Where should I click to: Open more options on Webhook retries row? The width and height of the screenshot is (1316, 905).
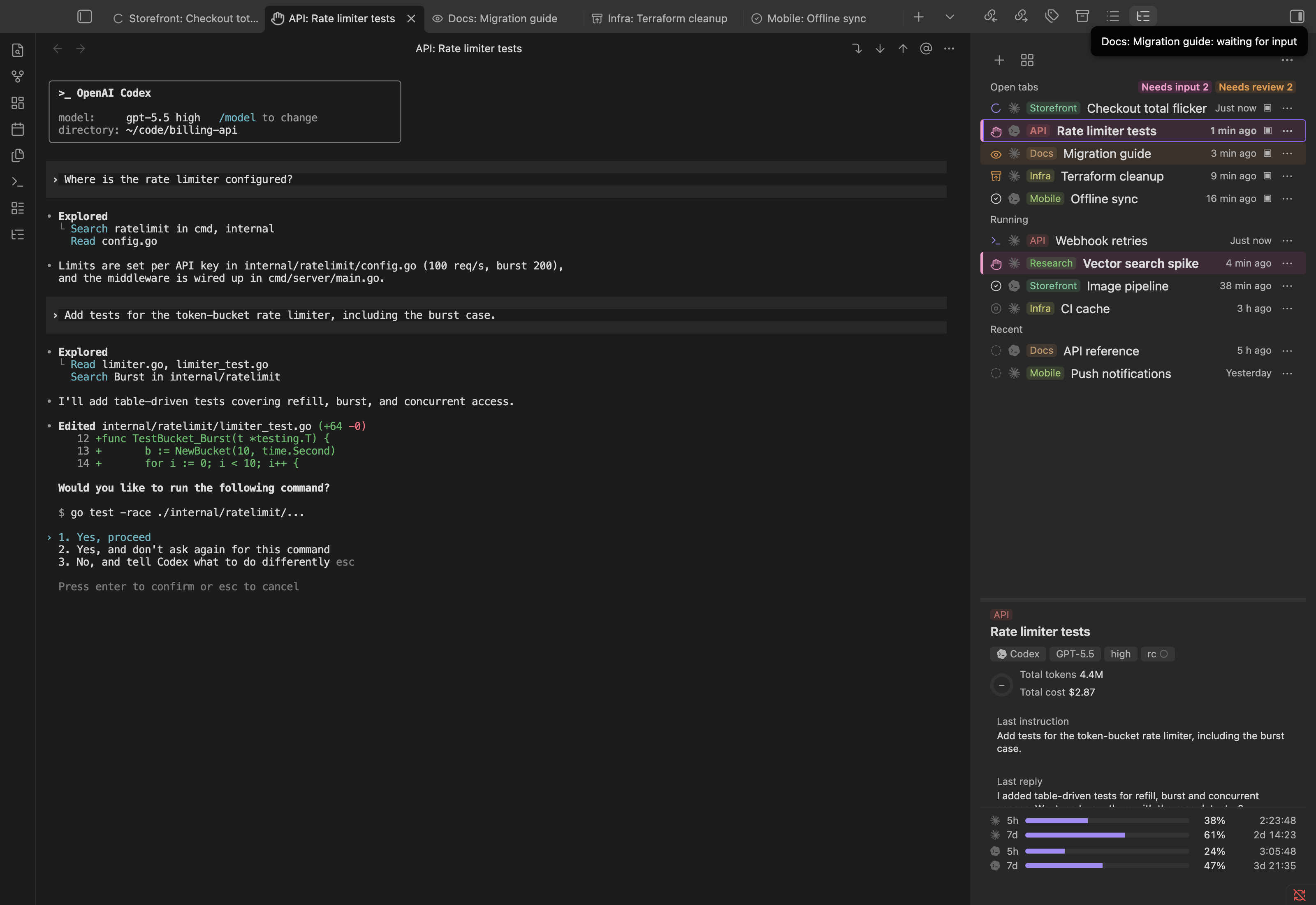tap(1287, 240)
